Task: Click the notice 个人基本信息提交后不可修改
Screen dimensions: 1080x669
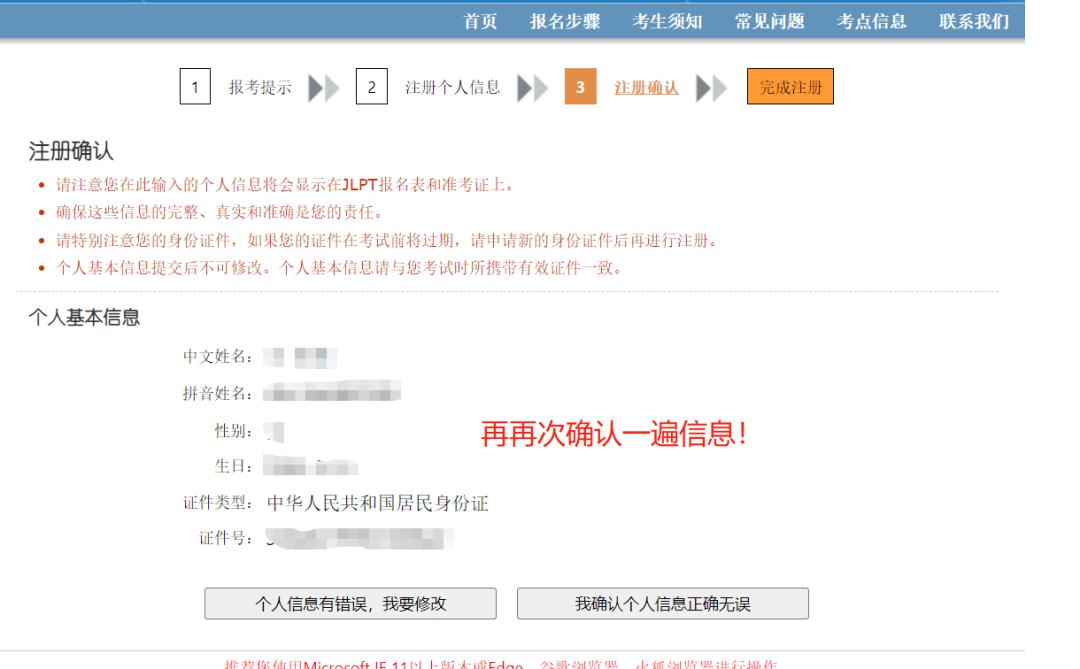Action: (340, 268)
